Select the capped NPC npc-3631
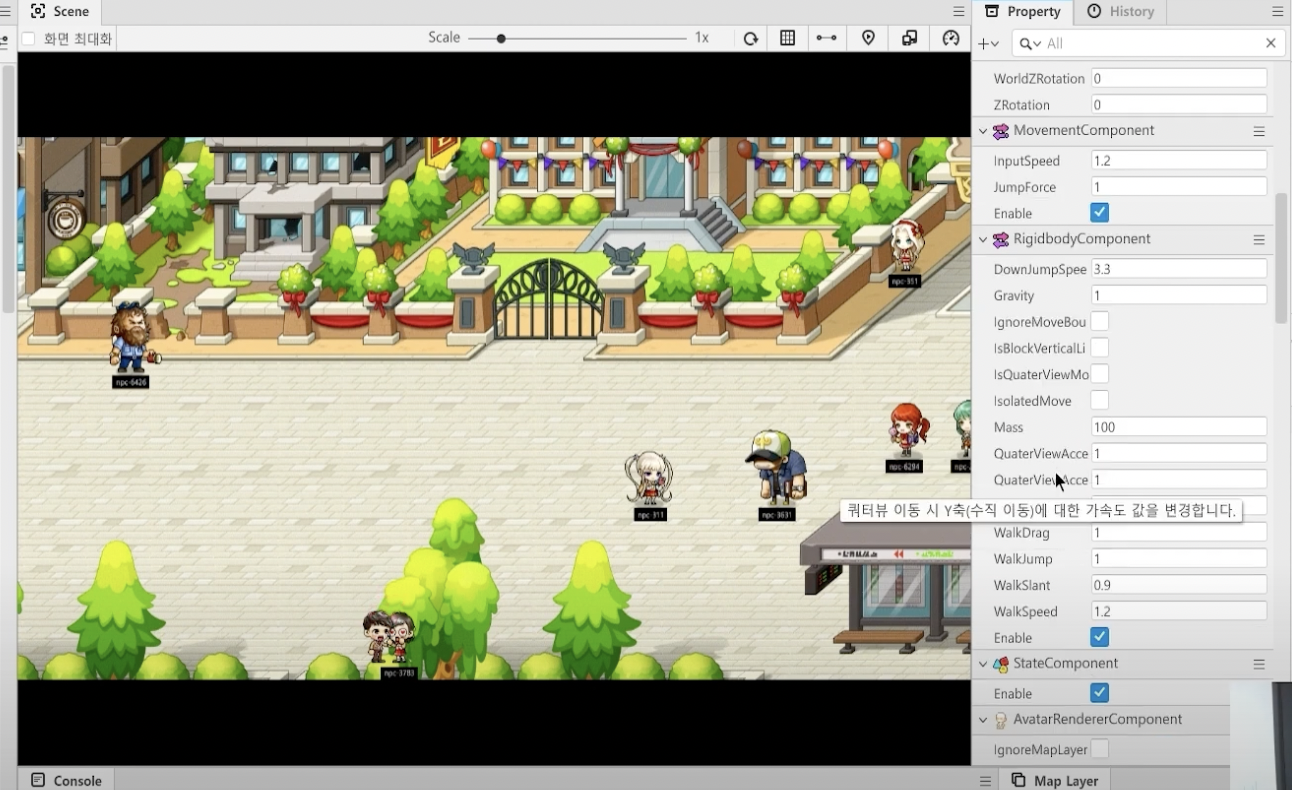The image size is (1292, 790). click(777, 467)
